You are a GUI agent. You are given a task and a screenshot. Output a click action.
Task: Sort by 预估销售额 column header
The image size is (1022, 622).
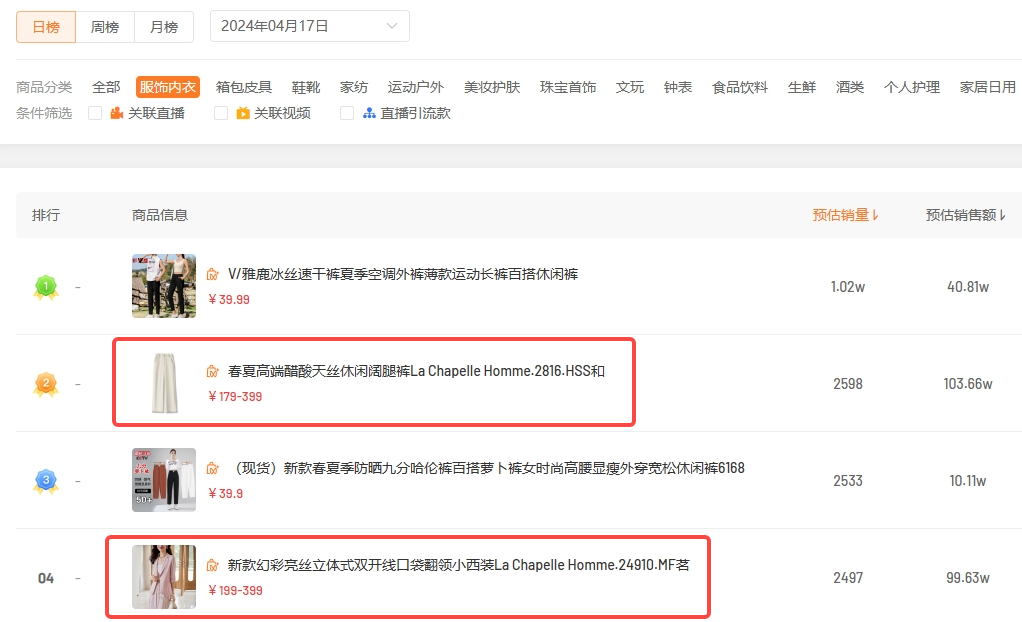(x=965, y=215)
